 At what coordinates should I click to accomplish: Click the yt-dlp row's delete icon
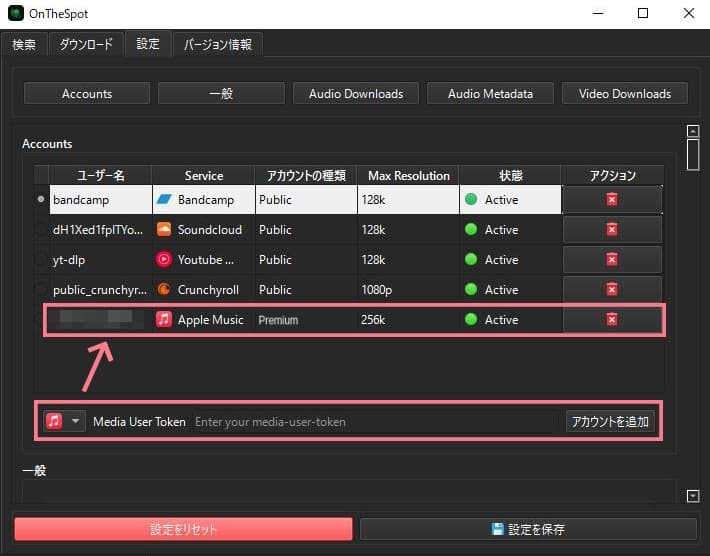click(x=612, y=260)
